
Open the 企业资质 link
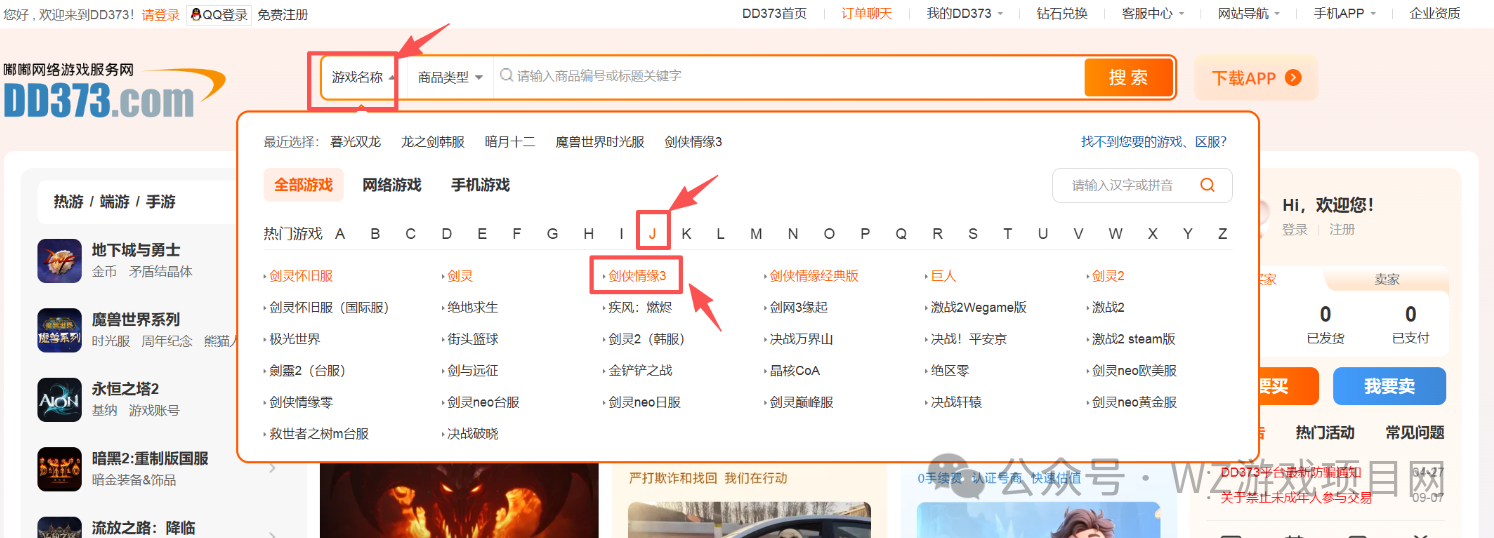[1435, 13]
